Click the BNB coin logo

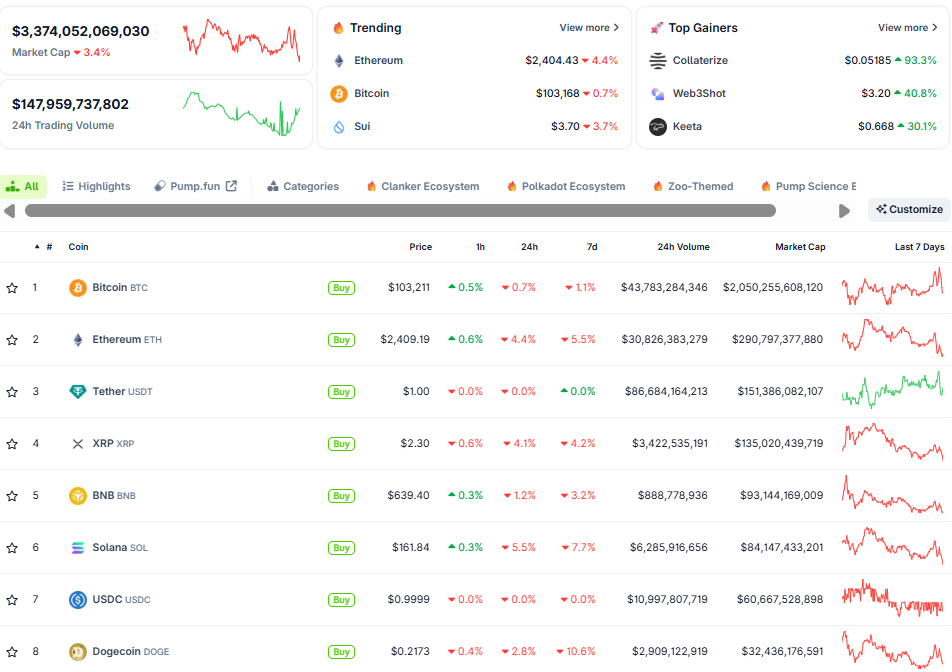coord(77,496)
